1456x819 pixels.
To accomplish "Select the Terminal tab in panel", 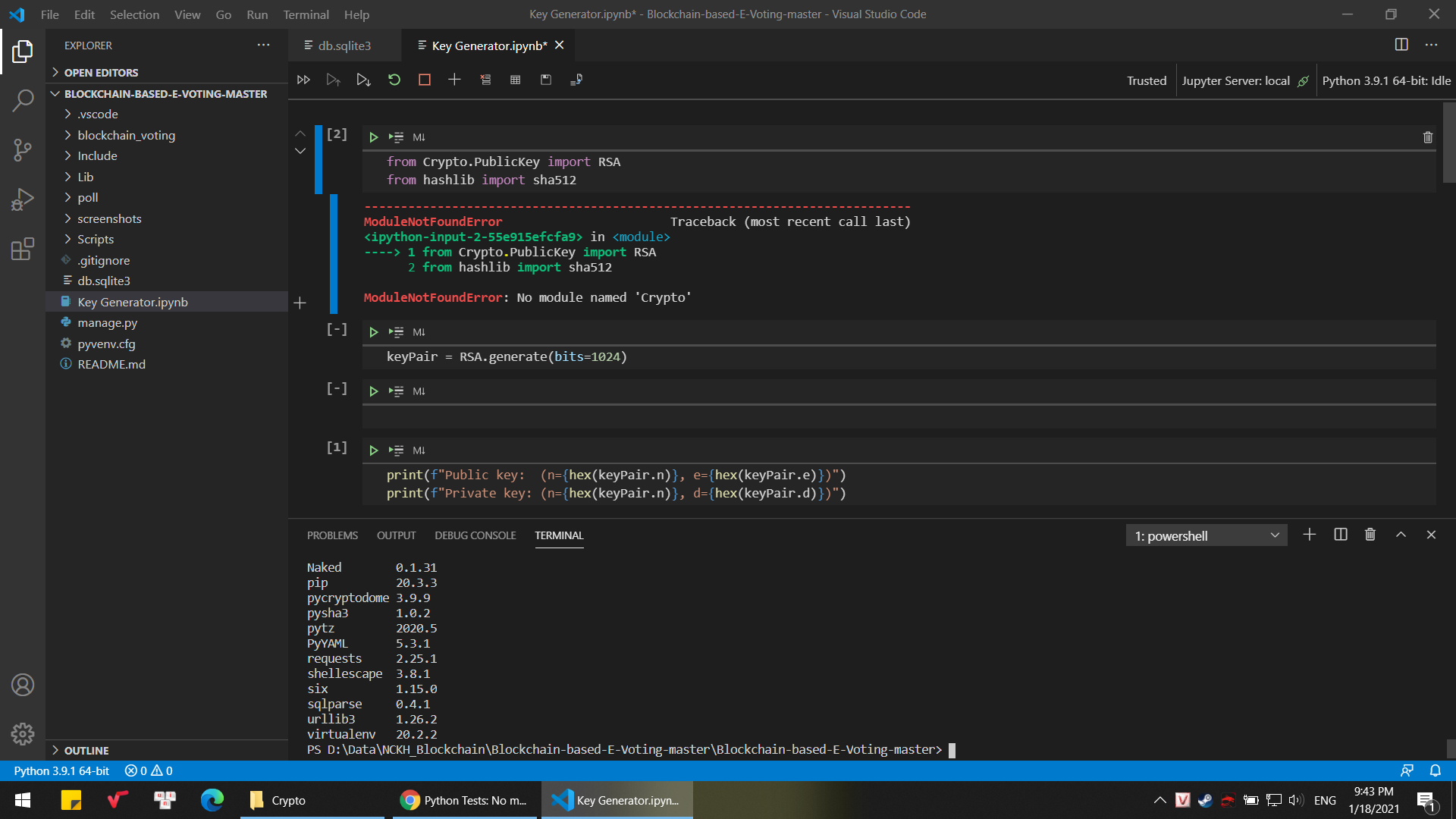I will 559,535.
